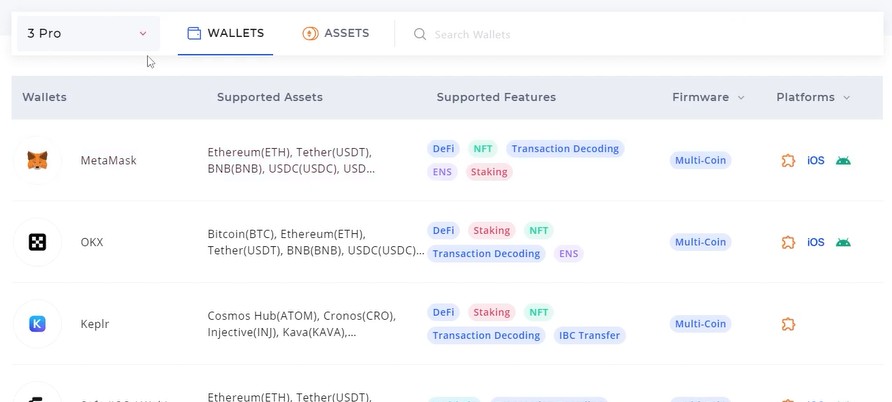Click OKX's supported assets text
The width and height of the screenshot is (892, 402).
tap(316, 242)
